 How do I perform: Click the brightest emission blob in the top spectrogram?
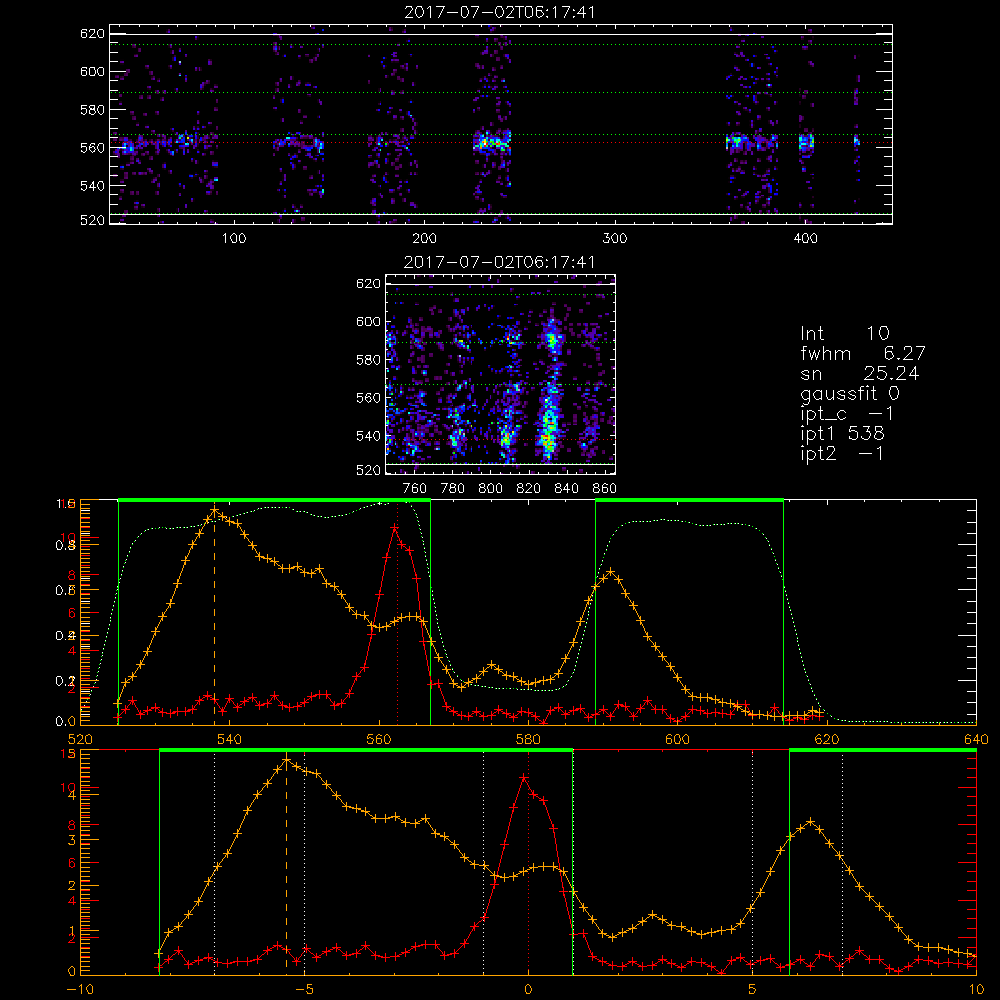492,142
